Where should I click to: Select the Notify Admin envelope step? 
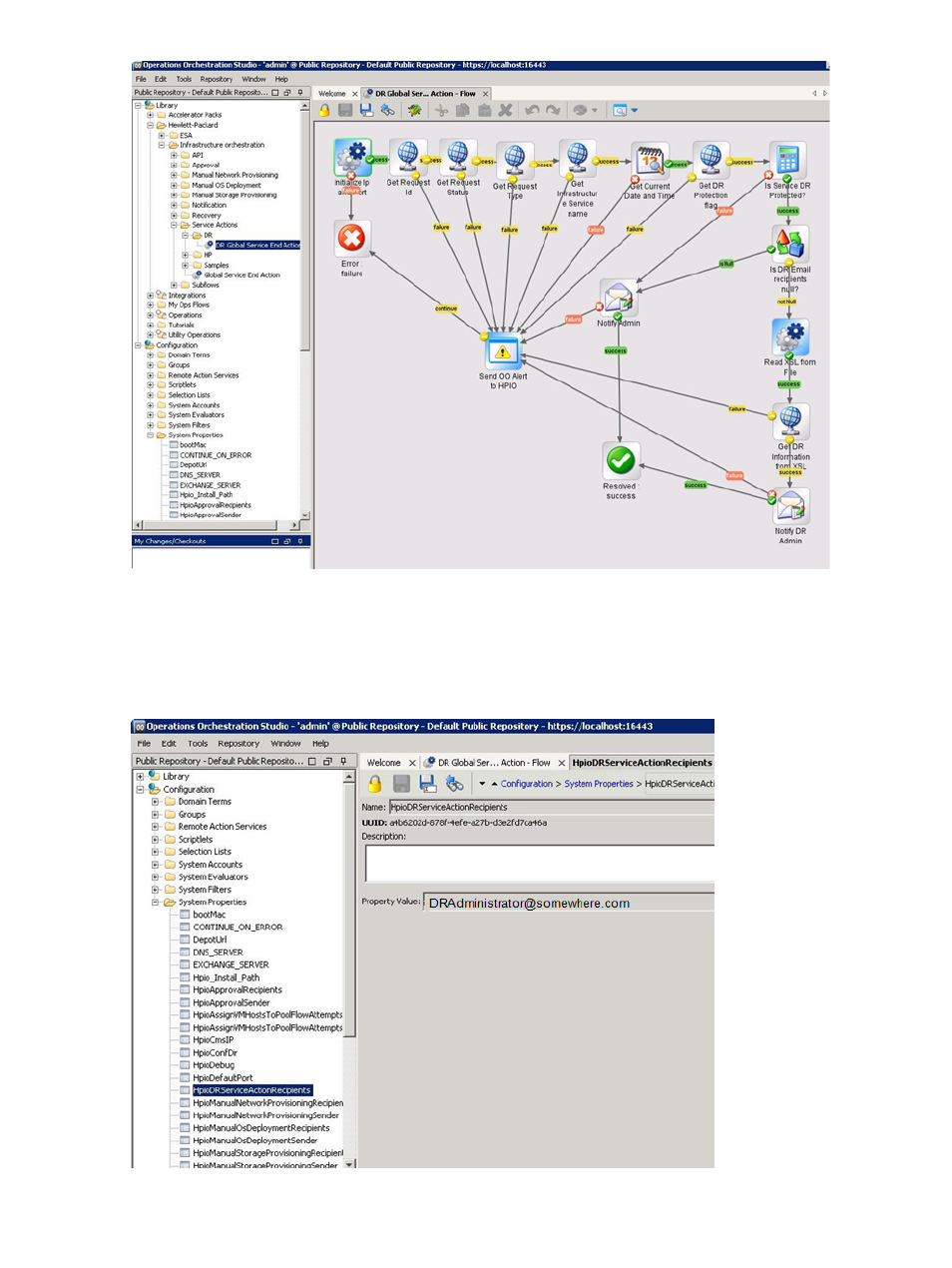(619, 298)
